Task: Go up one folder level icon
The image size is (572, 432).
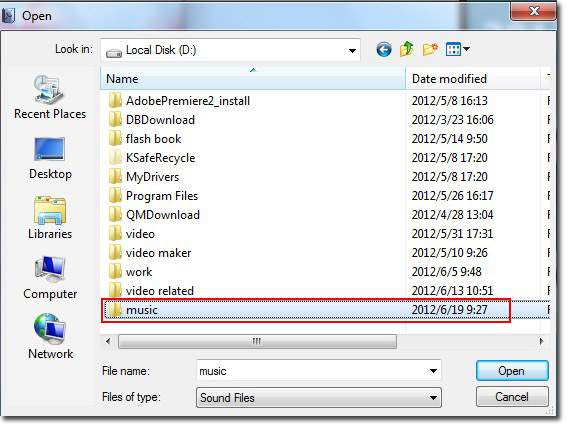Action: coord(407,49)
